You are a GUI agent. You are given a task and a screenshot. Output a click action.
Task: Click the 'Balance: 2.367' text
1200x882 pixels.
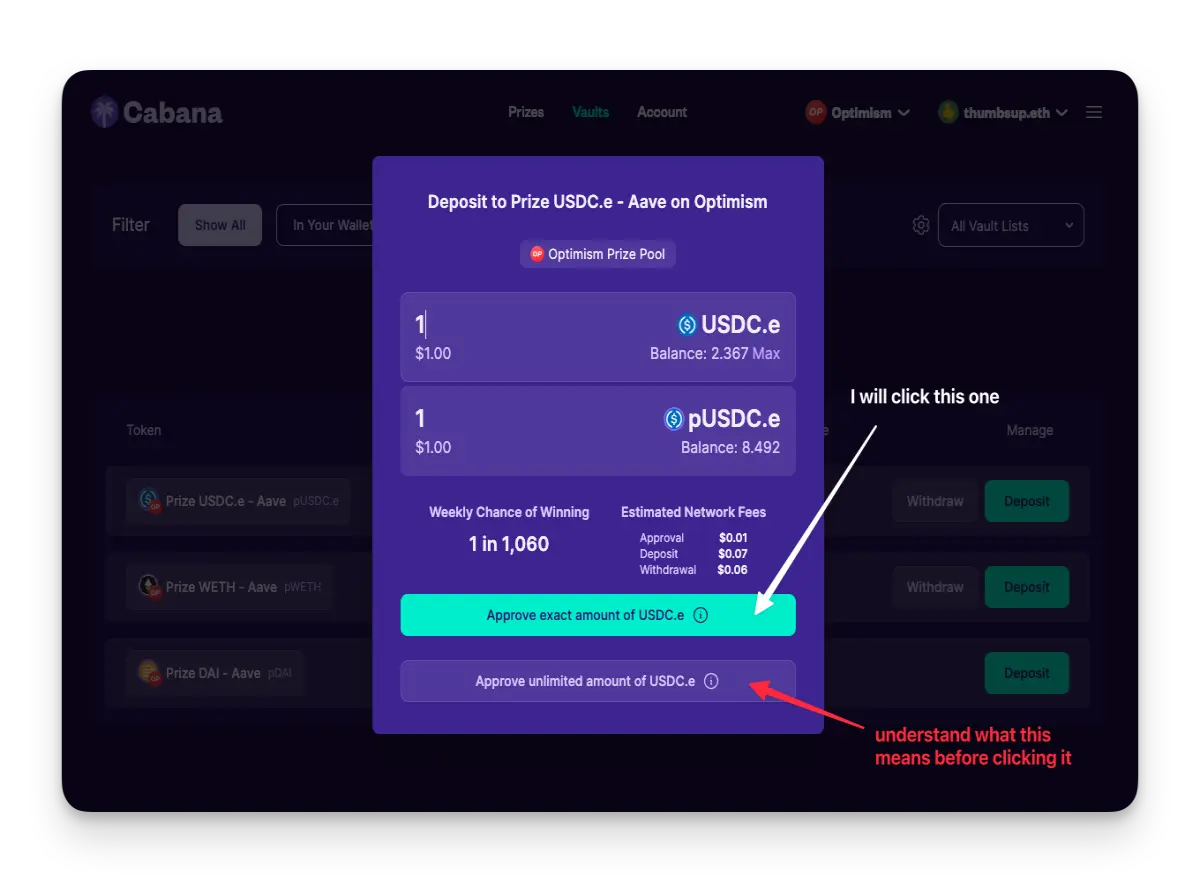pyautogui.click(x=699, y=354)
